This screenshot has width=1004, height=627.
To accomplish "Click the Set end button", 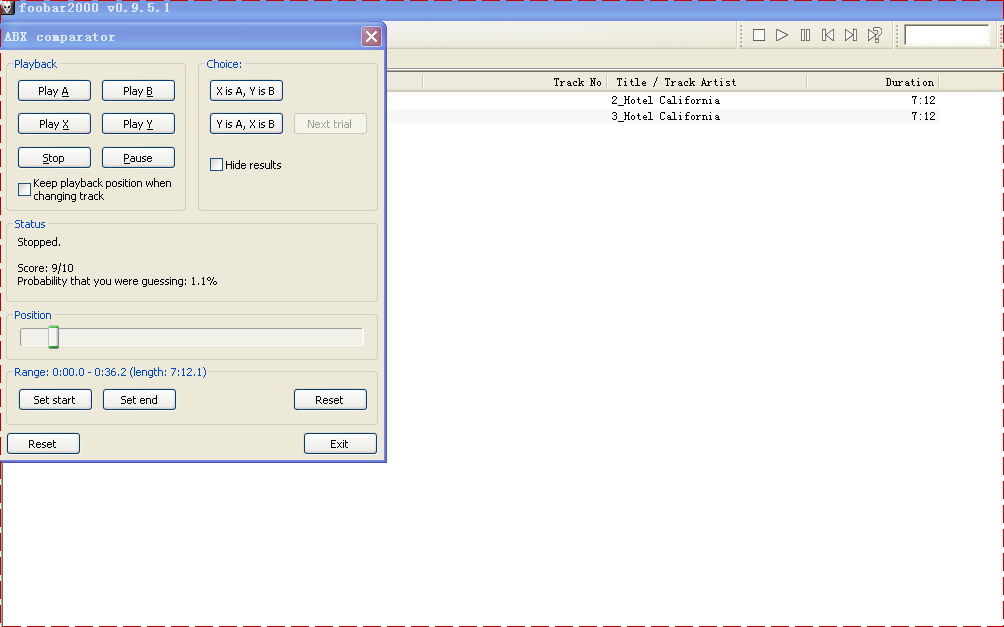I will click(x=139, y=400).
